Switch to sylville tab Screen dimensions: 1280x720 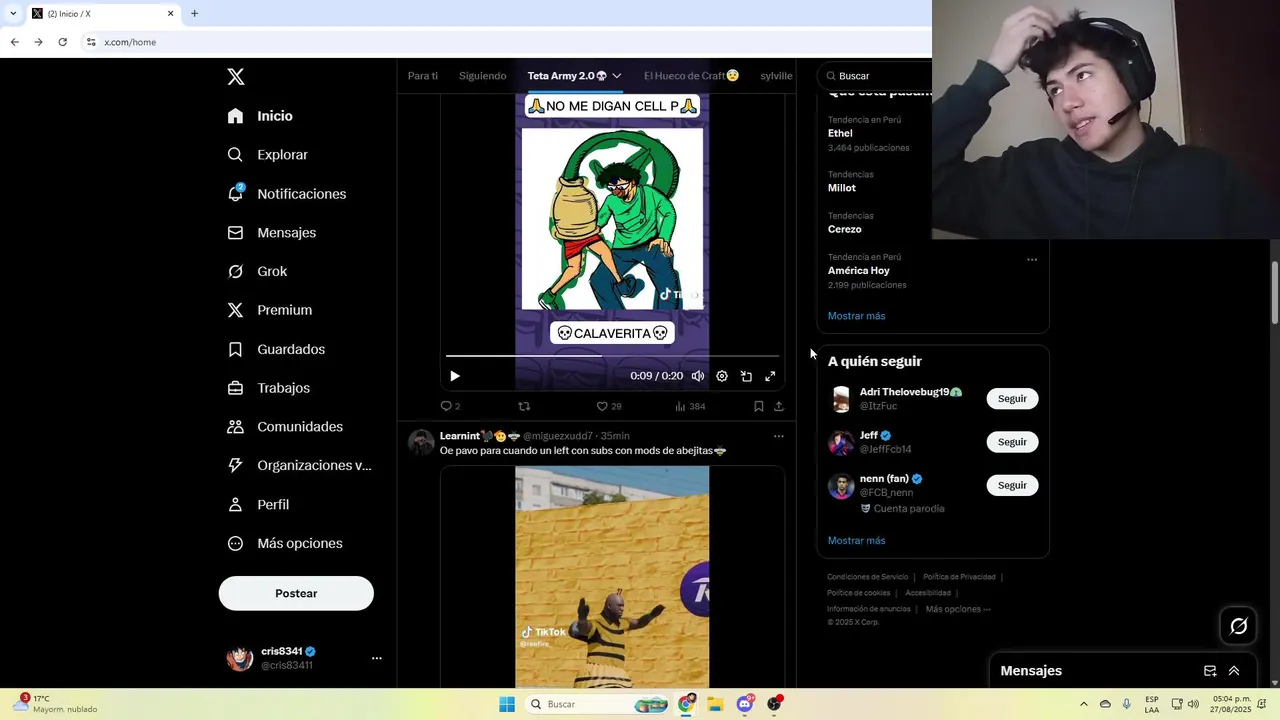pos(776,76)
